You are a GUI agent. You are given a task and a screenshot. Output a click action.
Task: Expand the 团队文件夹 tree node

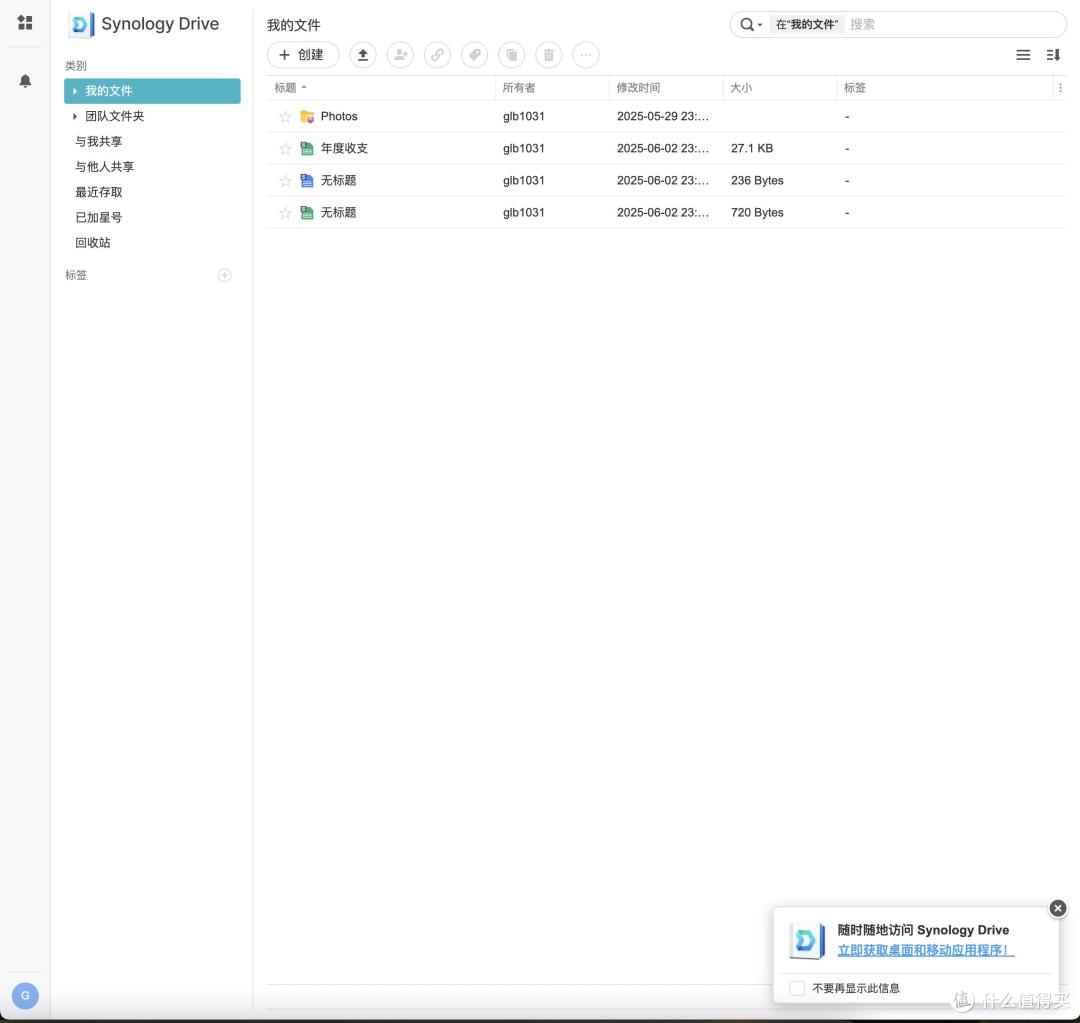(x=74, y=116)
